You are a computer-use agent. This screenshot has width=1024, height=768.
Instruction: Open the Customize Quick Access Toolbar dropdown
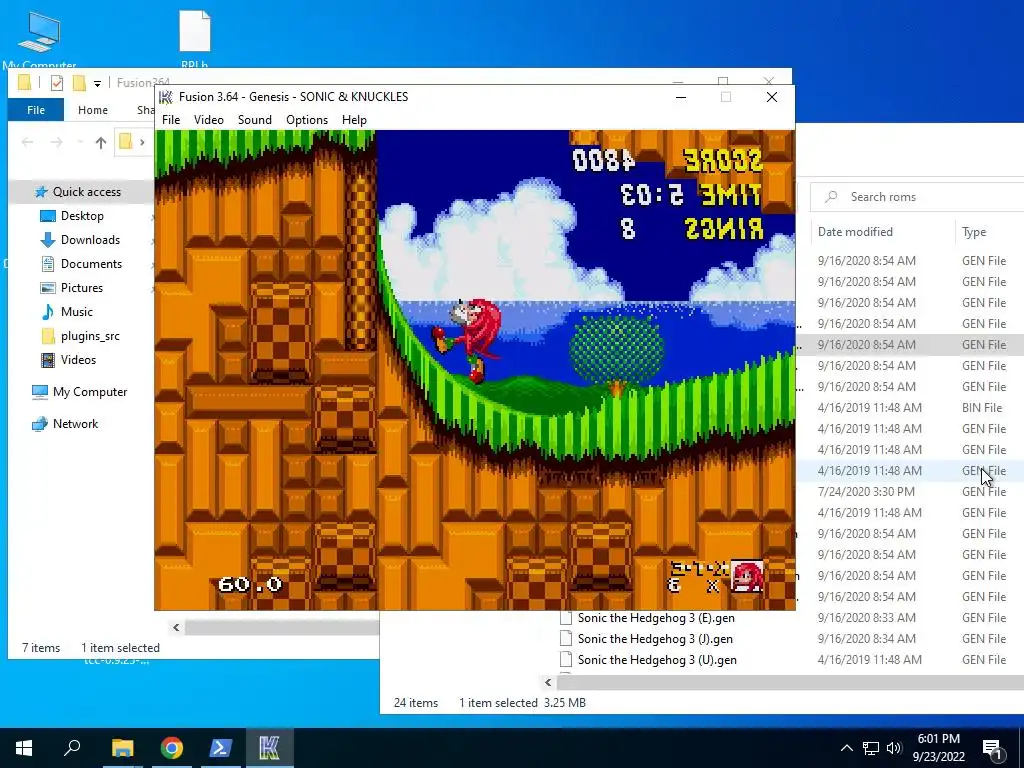coord(97,84)
